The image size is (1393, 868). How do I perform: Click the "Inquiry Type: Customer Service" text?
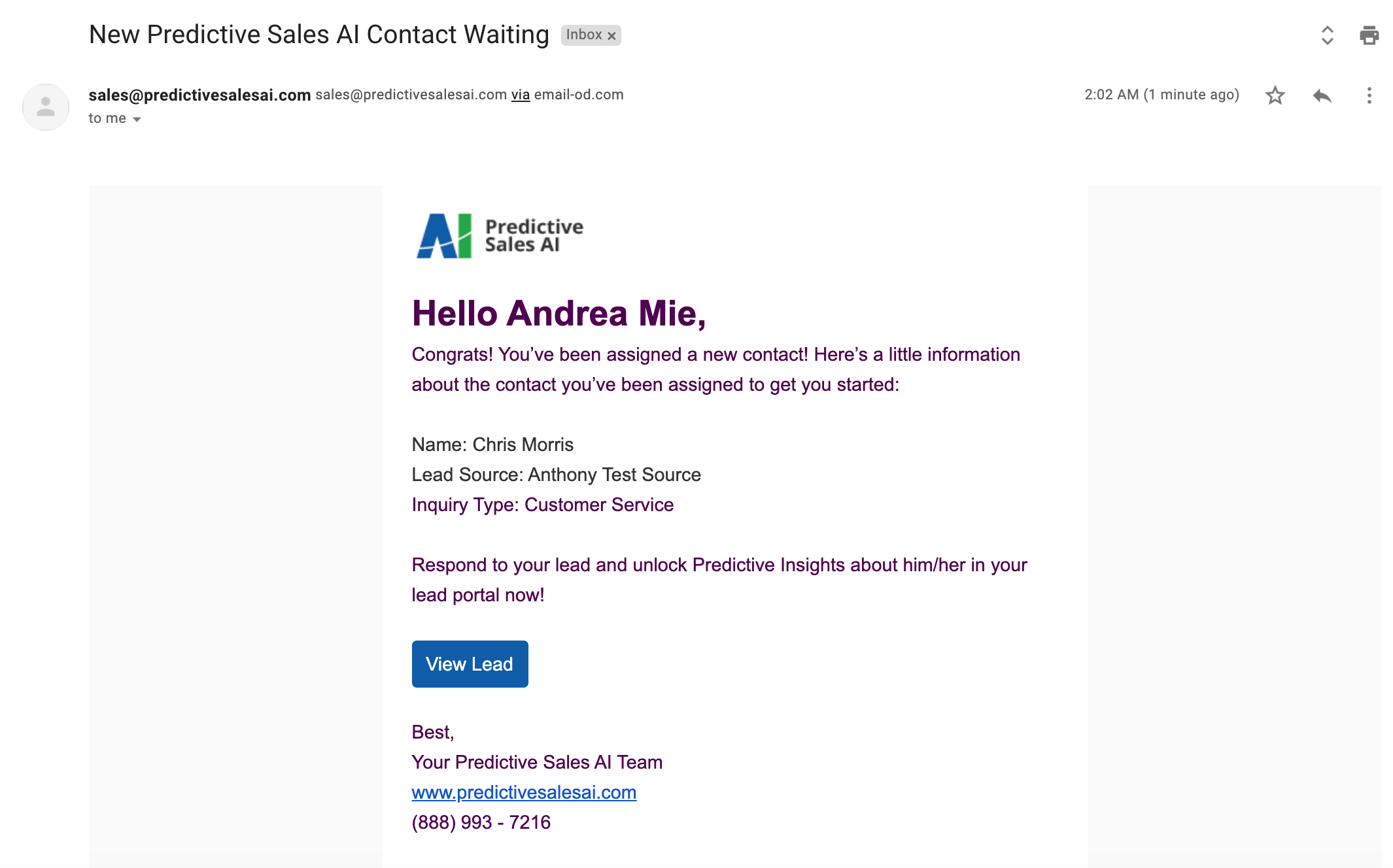click(542, 505)
